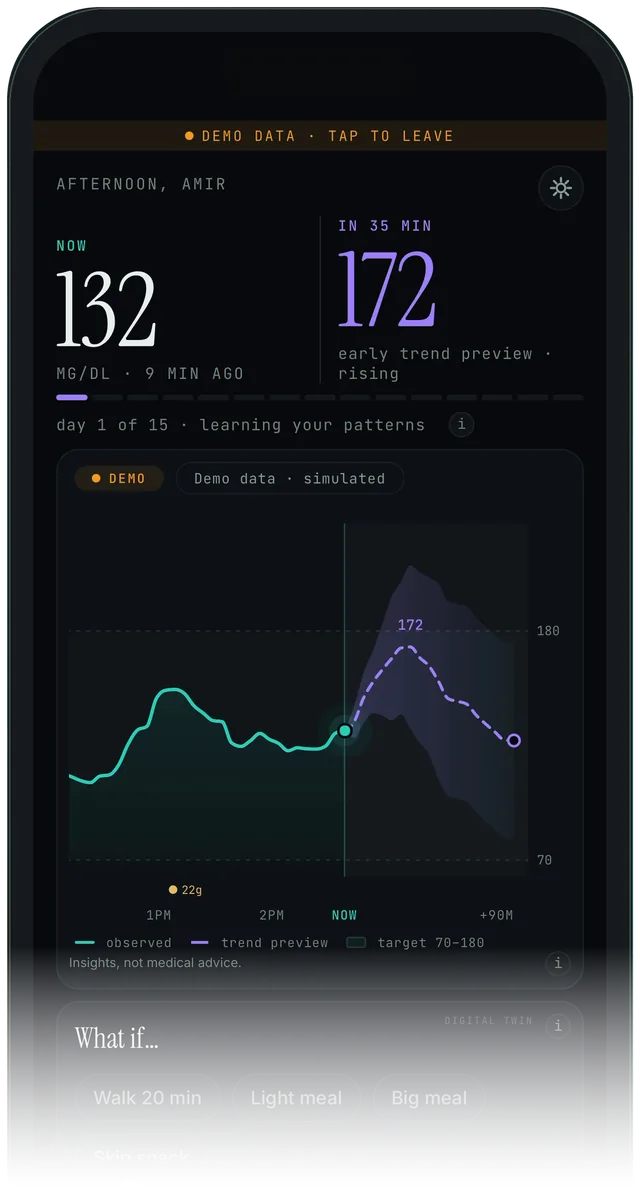Viewport: 640px width, 1194px height.
Task: Click the Insights, not medical advice text
Action: click(155, 963)
